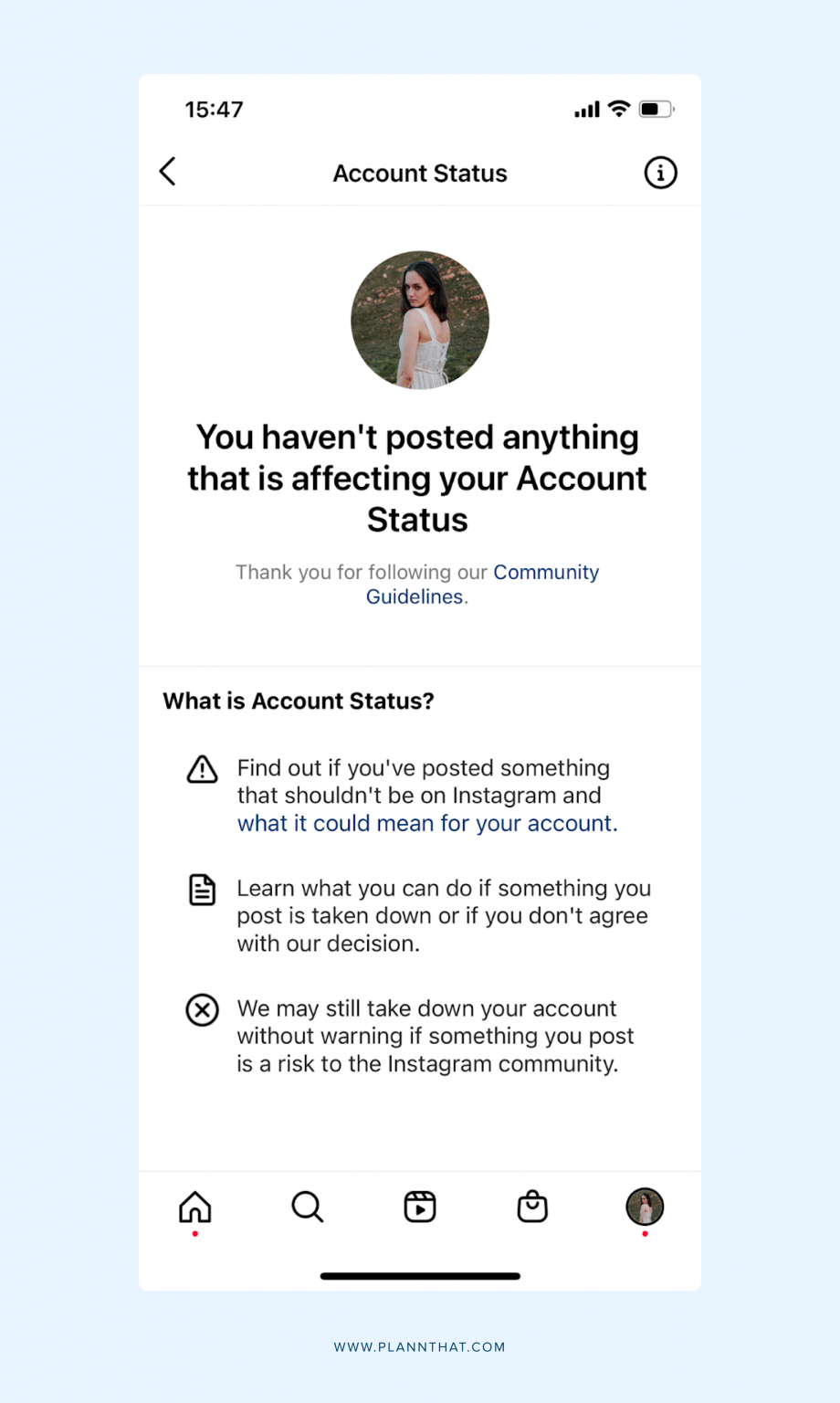
Task: Tap the Account Status header title
Action: pyautogui.click(x=419, y=173)
